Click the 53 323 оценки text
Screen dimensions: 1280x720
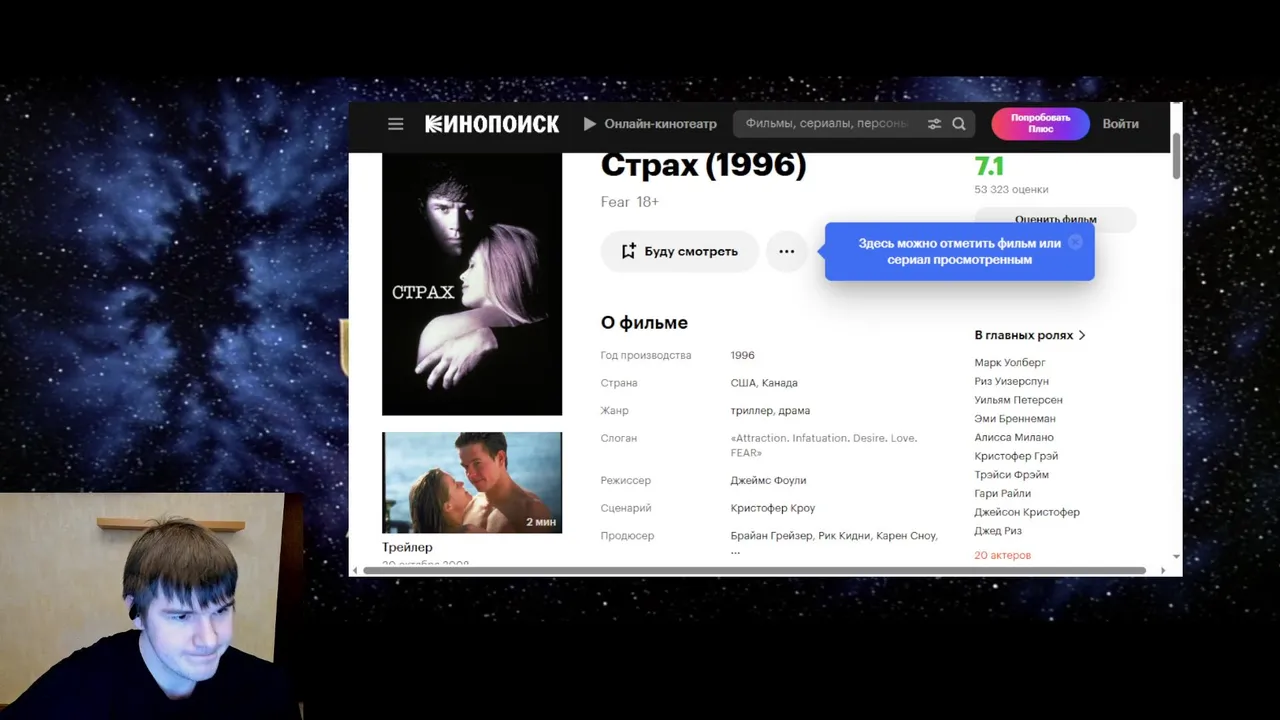(x=1011, y=189)
